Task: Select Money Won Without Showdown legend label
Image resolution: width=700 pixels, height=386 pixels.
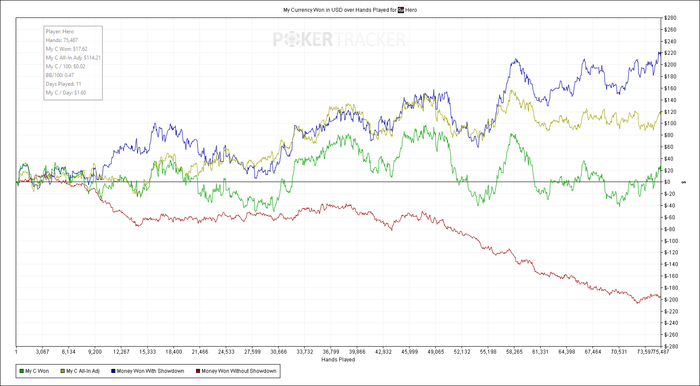Action: [239, 371]
